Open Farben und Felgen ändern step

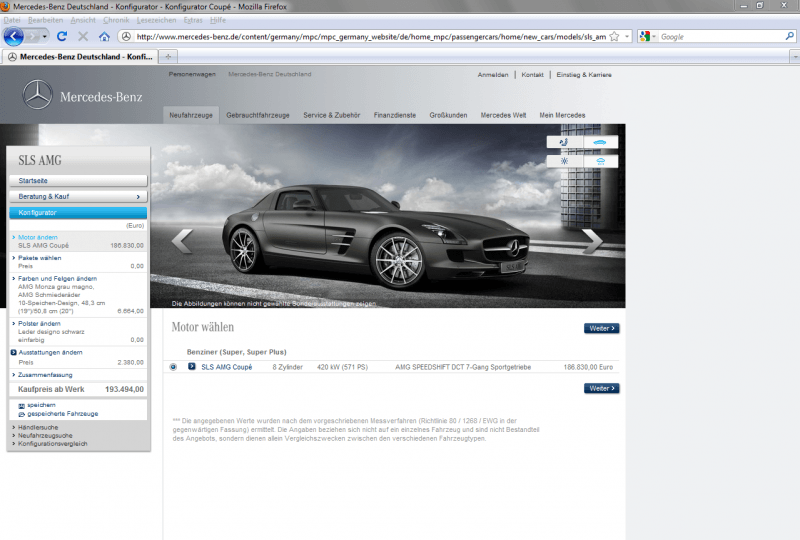[x=57, y=279]
